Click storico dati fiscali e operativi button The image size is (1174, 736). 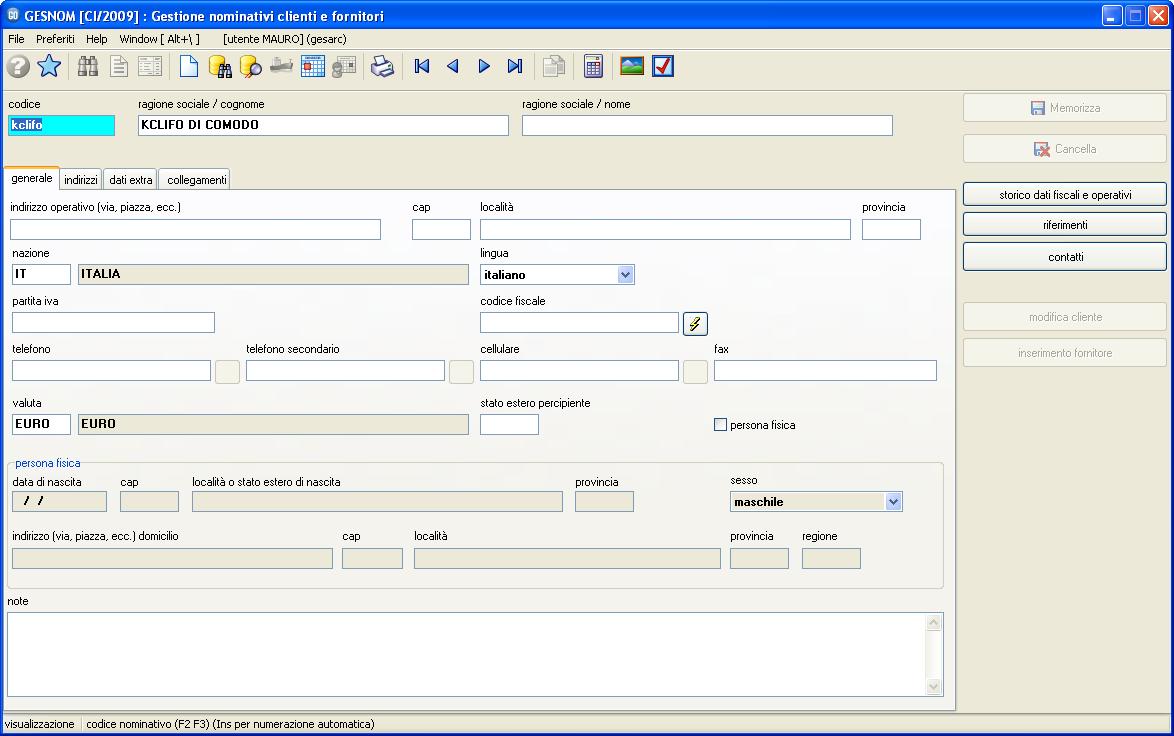(1064, 195)
